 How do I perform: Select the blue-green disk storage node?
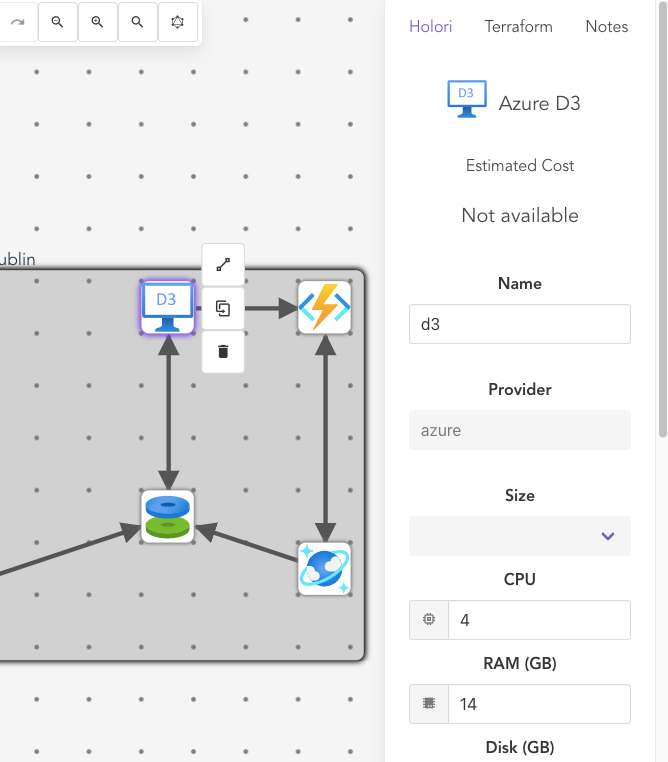click(x=168, y=517)
